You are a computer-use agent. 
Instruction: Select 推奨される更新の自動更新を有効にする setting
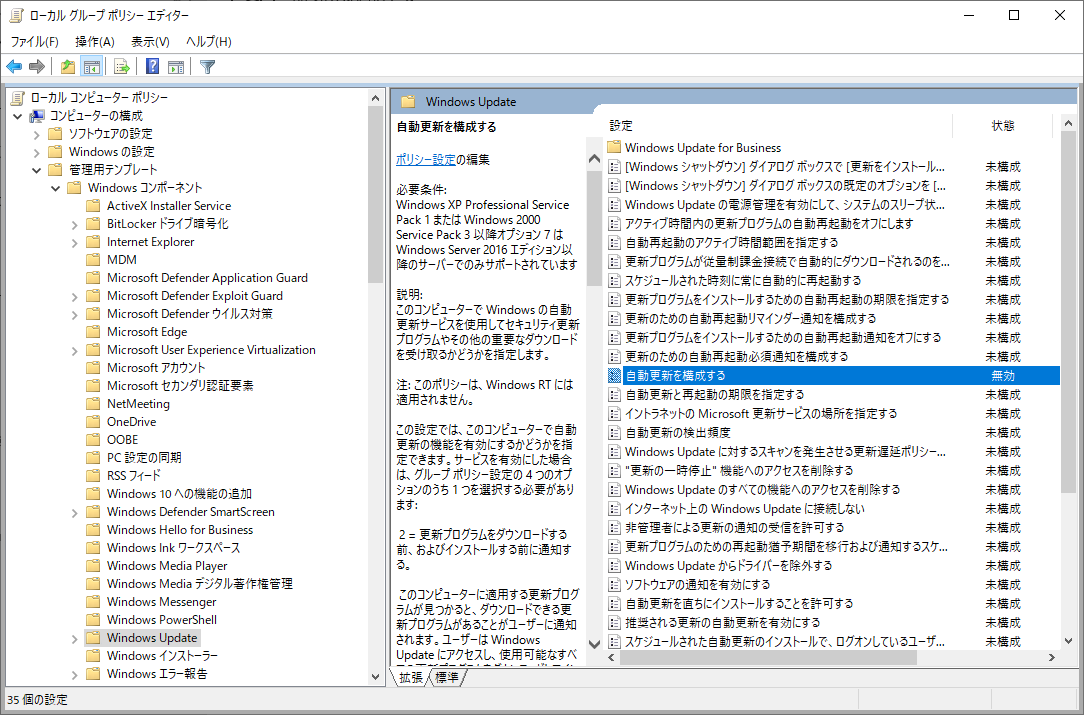point(722,623)
